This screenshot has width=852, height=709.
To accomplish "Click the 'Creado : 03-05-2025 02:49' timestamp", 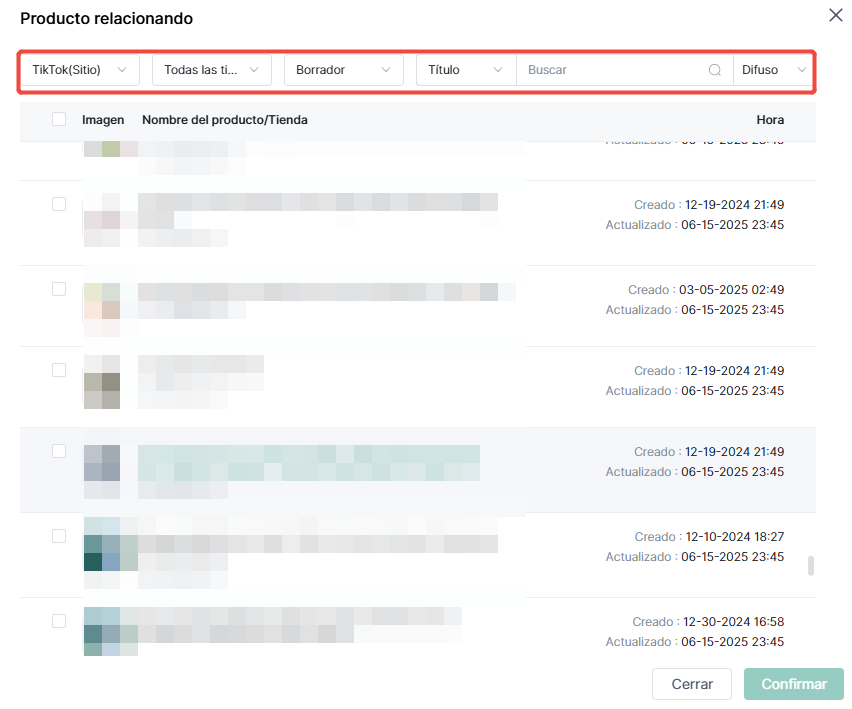I will tap(706, 290).
